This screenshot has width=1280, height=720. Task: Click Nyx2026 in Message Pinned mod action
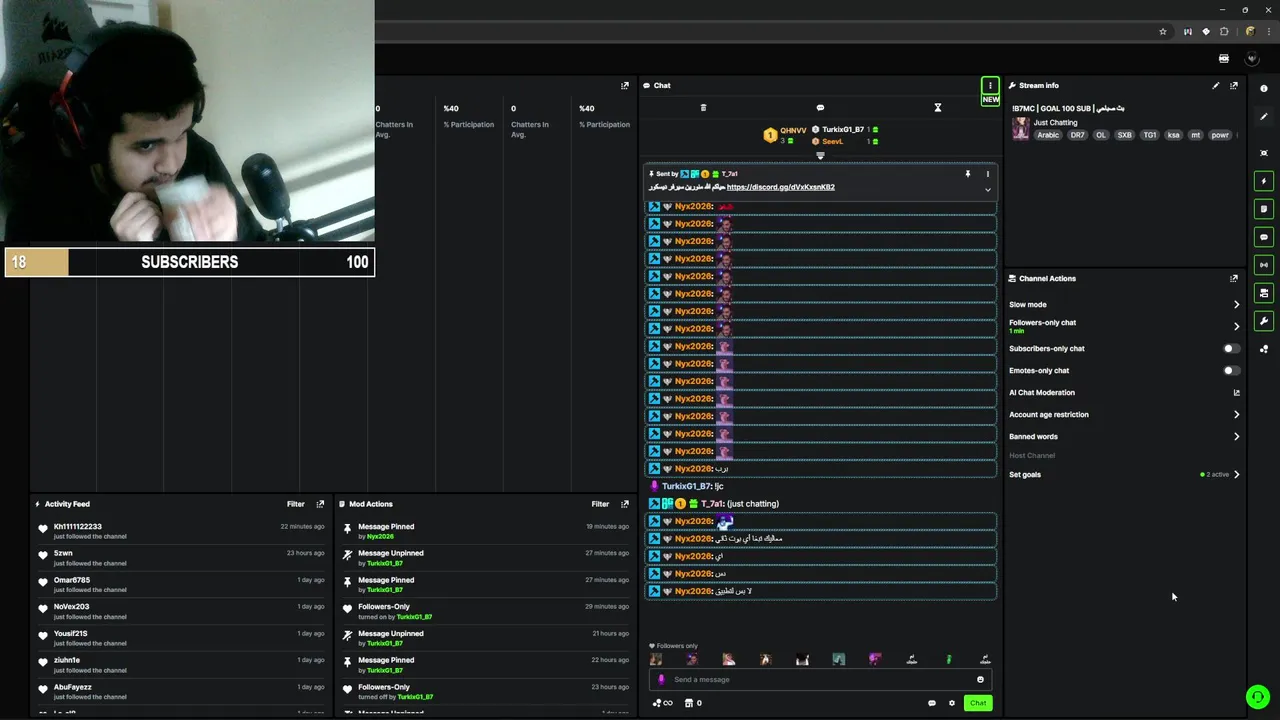point(380,536)
